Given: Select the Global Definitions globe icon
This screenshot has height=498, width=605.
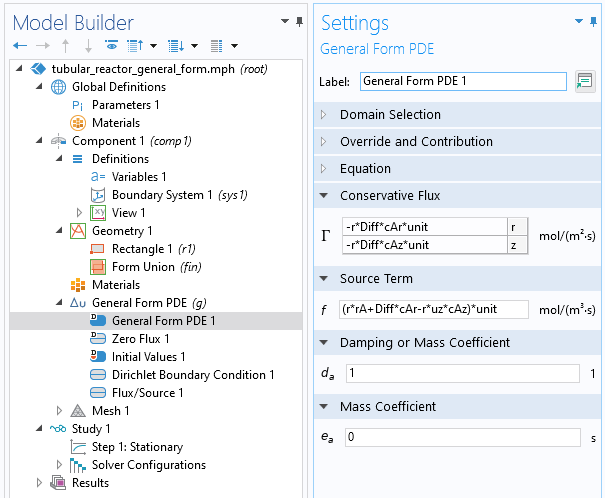Looking at the screenshot, I should point(58,87).
